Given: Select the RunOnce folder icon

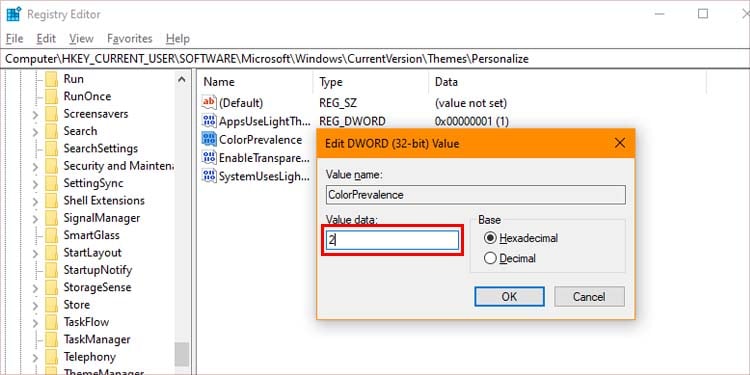Looking at the screenshot, I should (x=51, y=97).
